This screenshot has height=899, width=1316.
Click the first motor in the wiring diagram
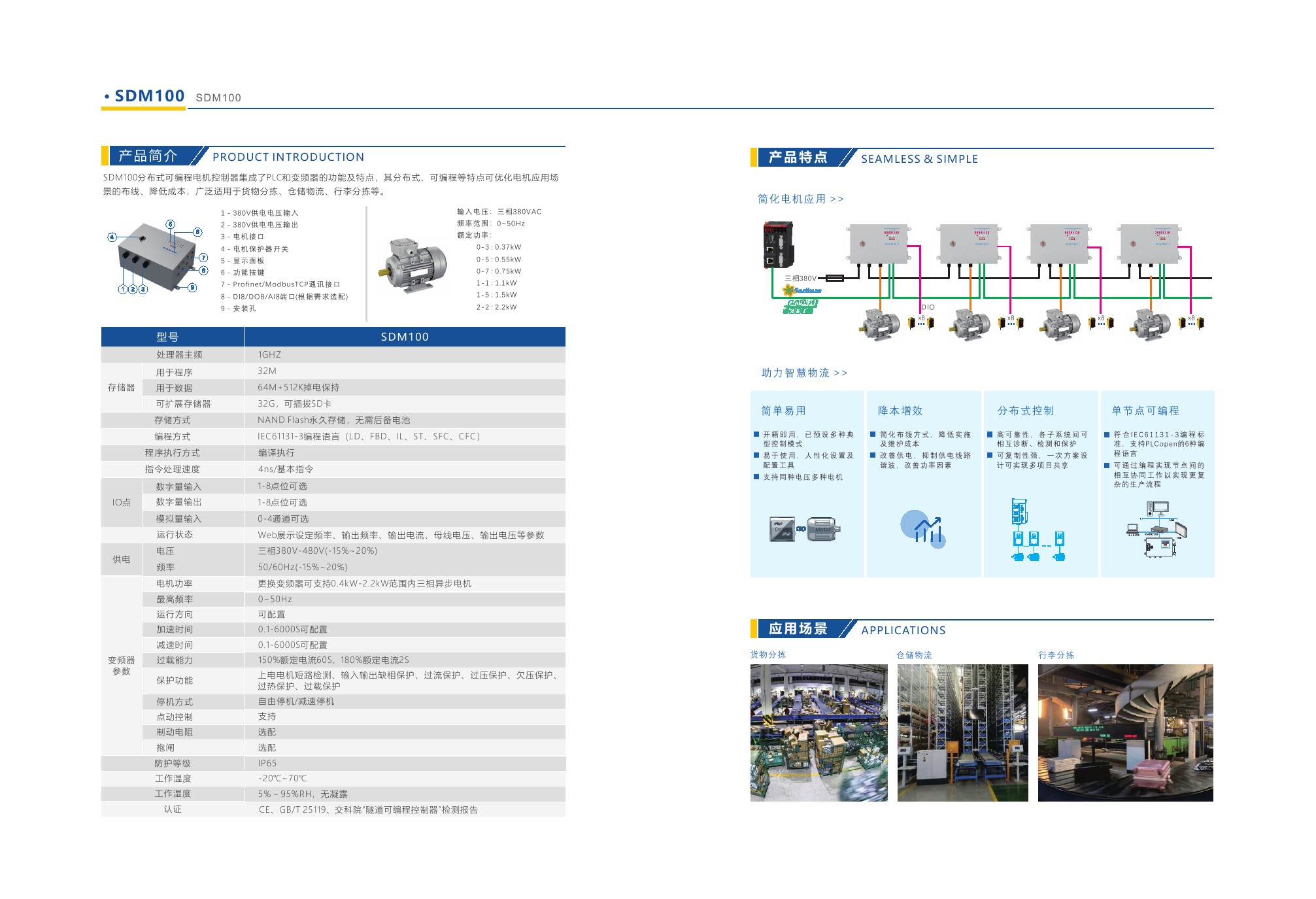coord(880,324)
